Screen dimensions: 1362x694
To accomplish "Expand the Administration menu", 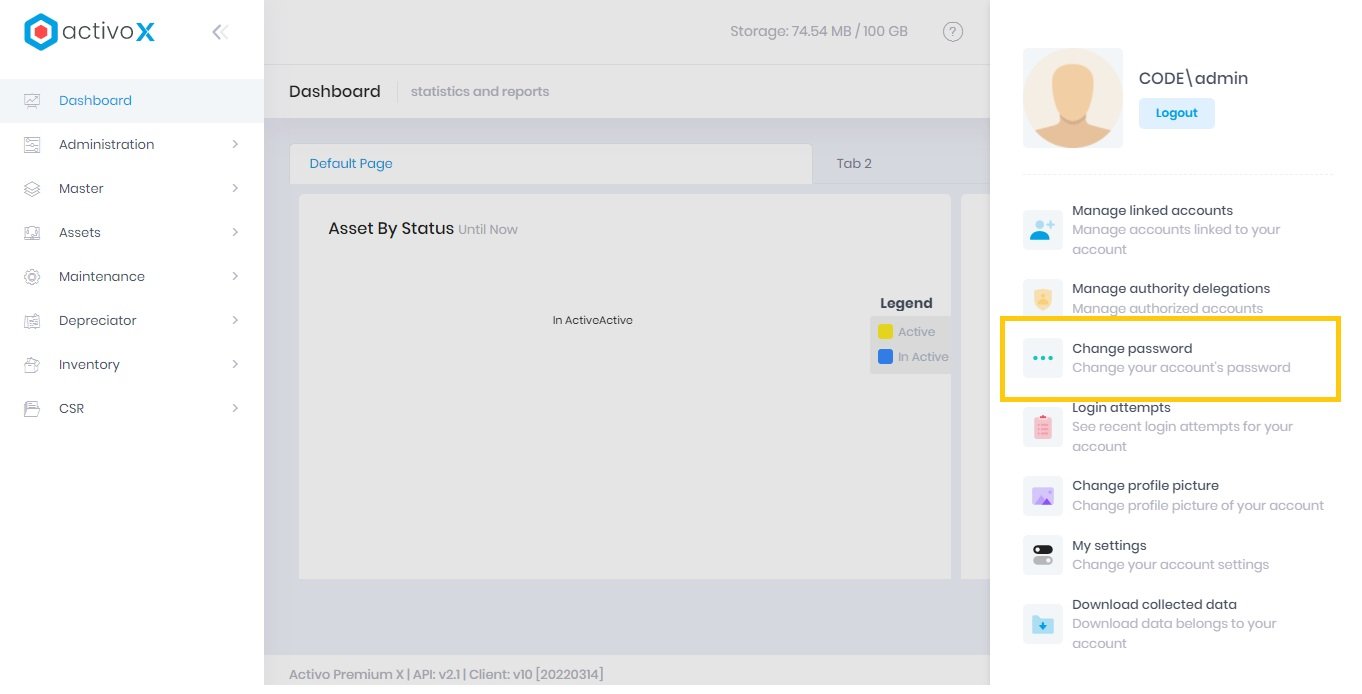I will click(235, 144).
